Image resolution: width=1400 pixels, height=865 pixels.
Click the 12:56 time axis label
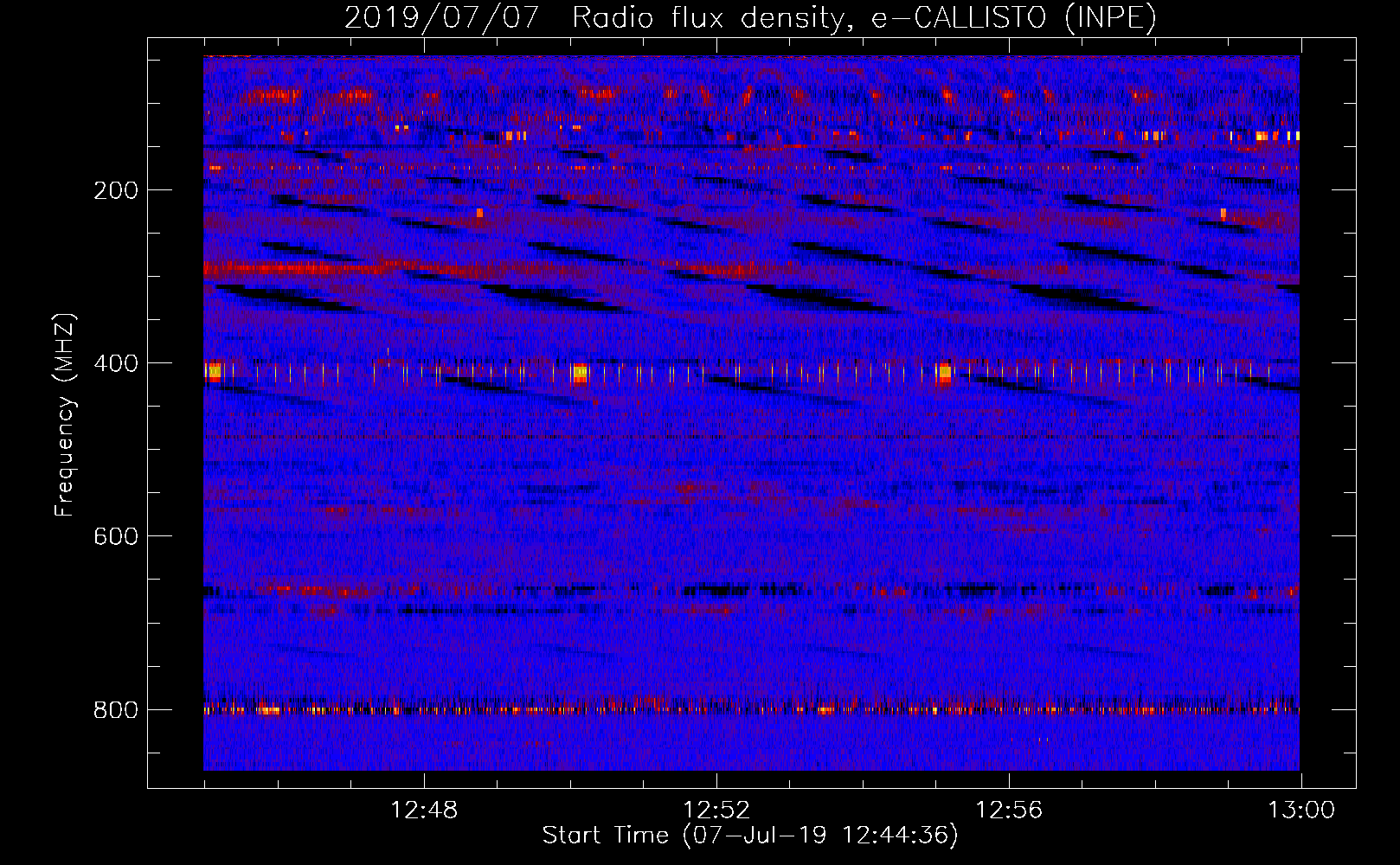(1009, 811)
